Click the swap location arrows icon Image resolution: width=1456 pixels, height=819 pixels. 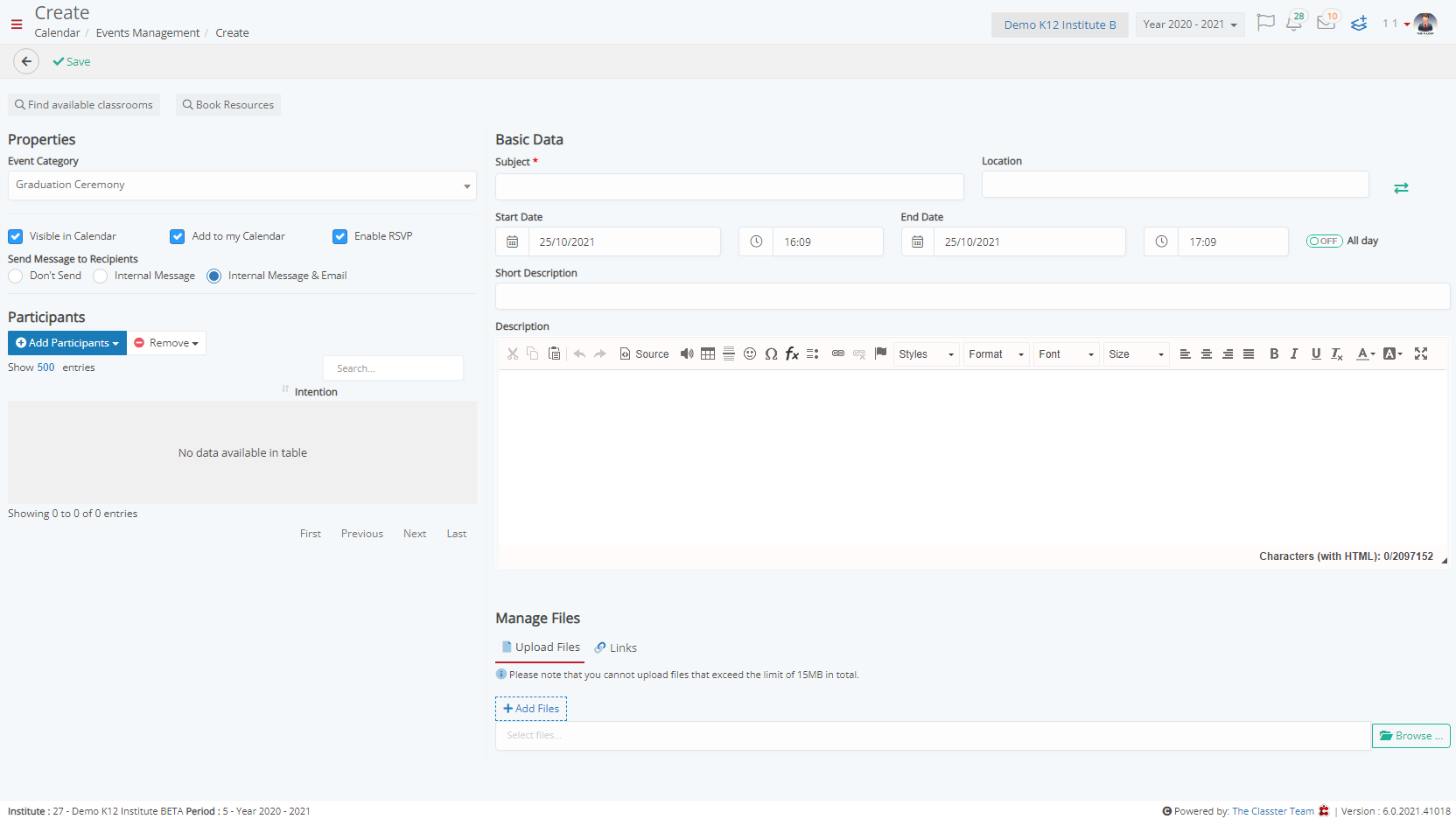click(1401, 188)
